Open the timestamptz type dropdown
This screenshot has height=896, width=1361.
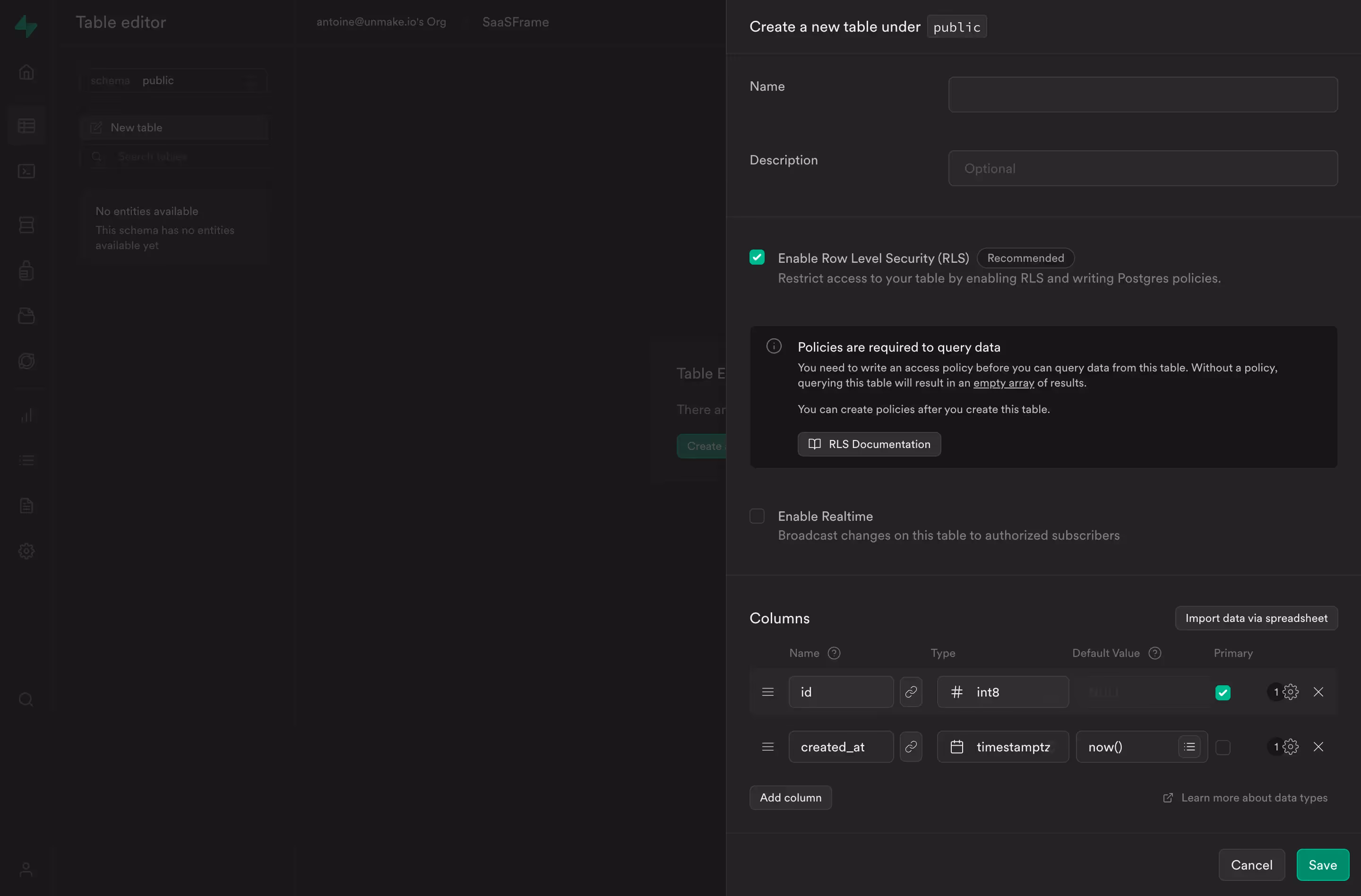tap(1002, 747)
